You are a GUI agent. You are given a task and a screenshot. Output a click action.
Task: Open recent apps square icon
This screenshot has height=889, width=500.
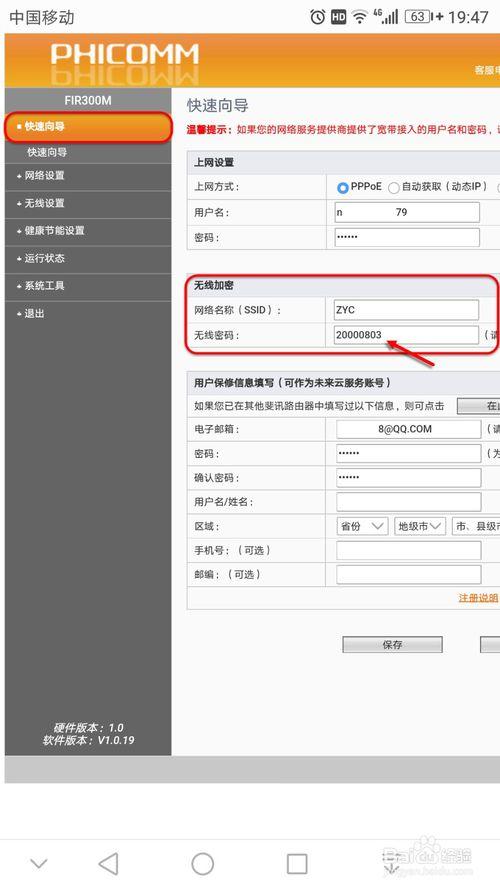pos(297,864)
